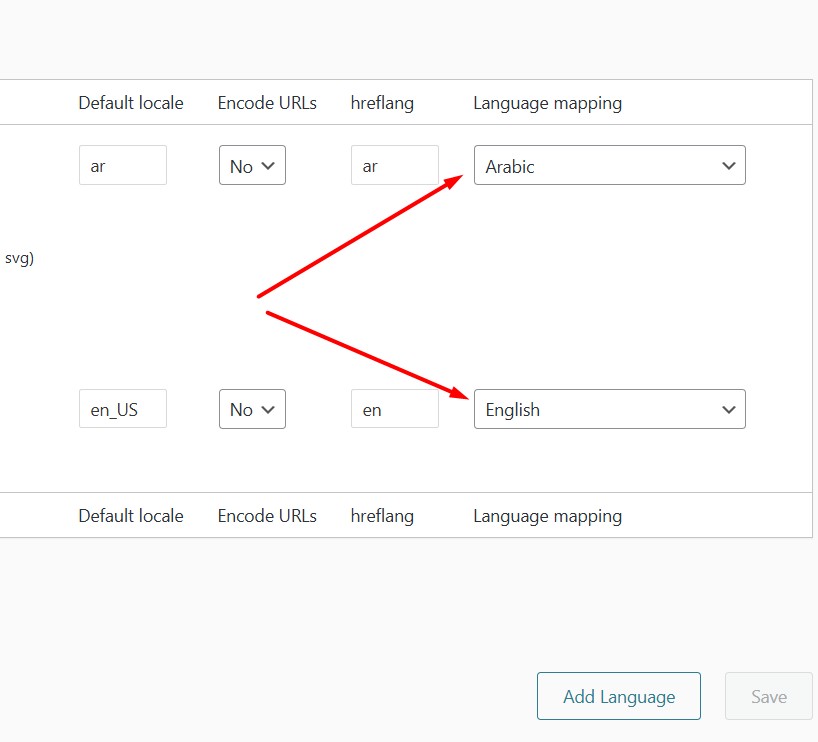818x742 pixels.
Task: Open the Arabic language mapping dropdown
Action: click(609, 165)
